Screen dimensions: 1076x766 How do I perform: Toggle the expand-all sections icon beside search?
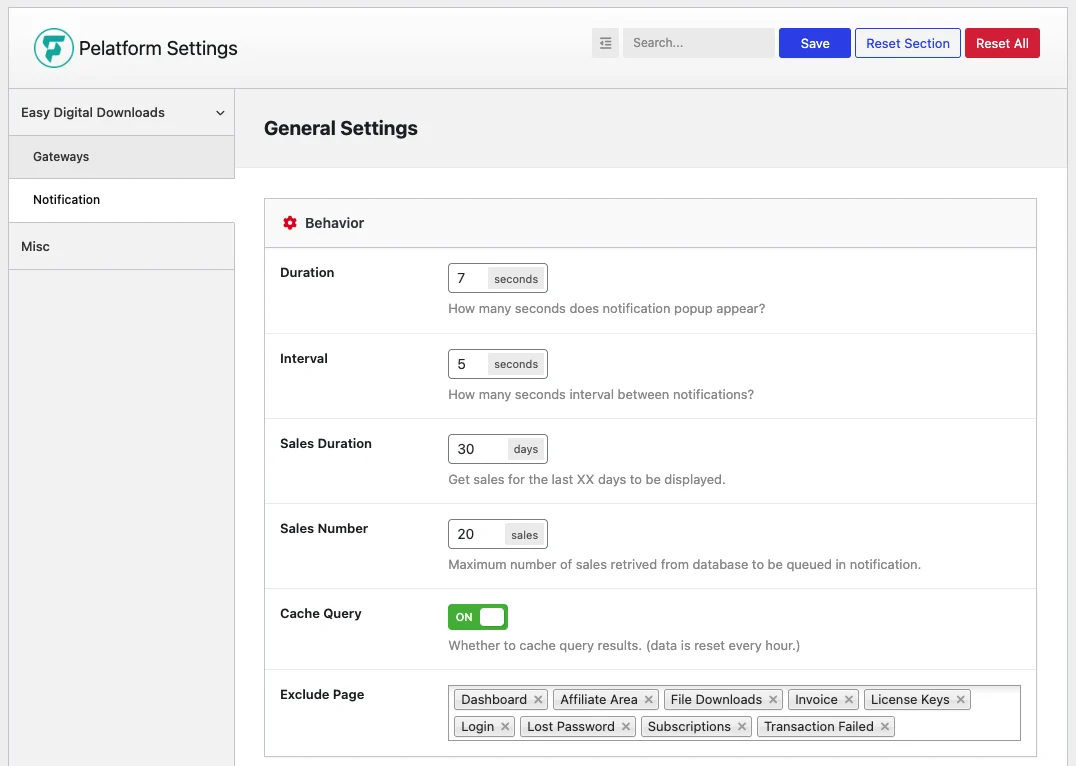click(x=605, y=43)
